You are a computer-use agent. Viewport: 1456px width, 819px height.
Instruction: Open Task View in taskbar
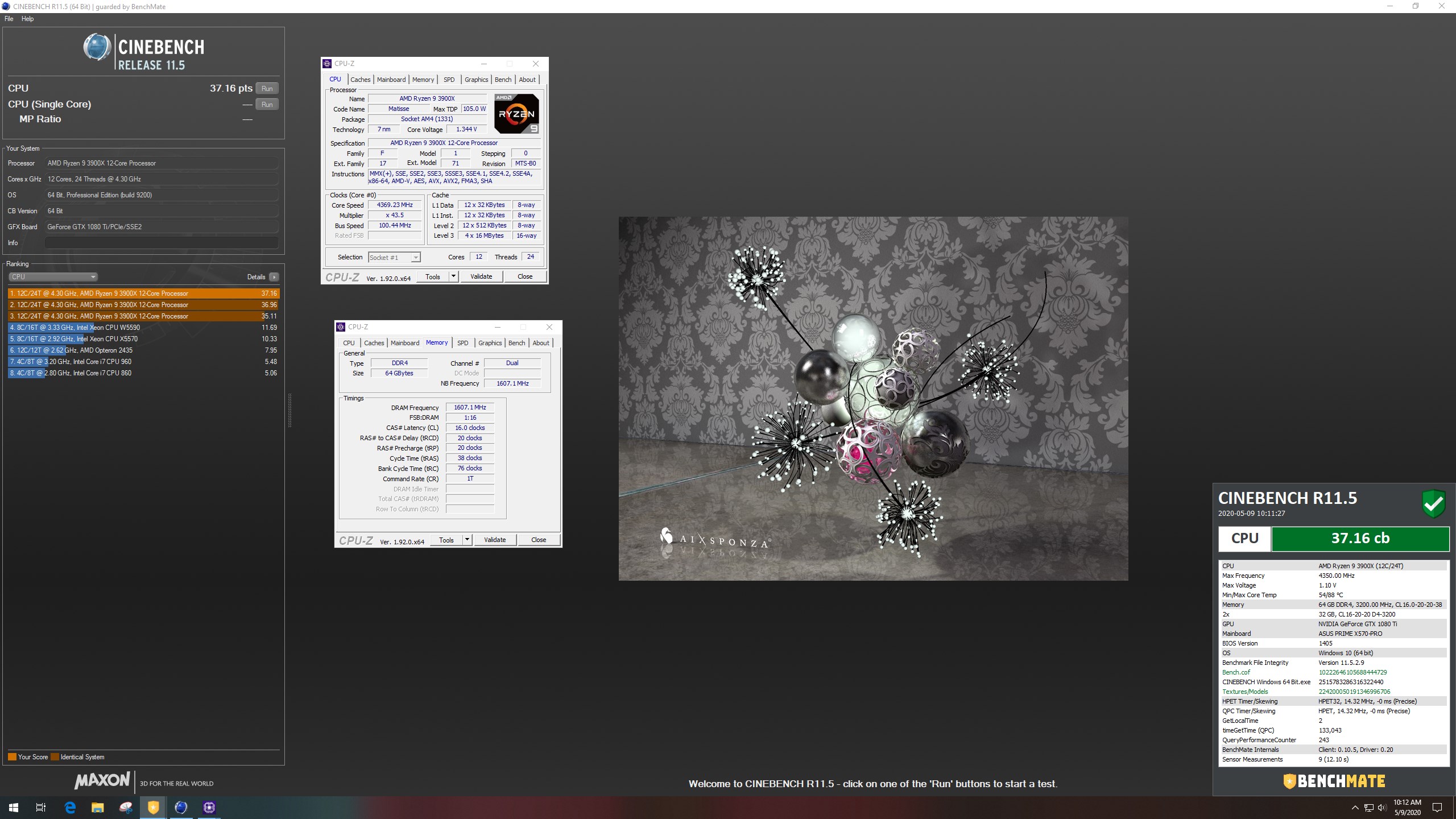coord(41,807)
